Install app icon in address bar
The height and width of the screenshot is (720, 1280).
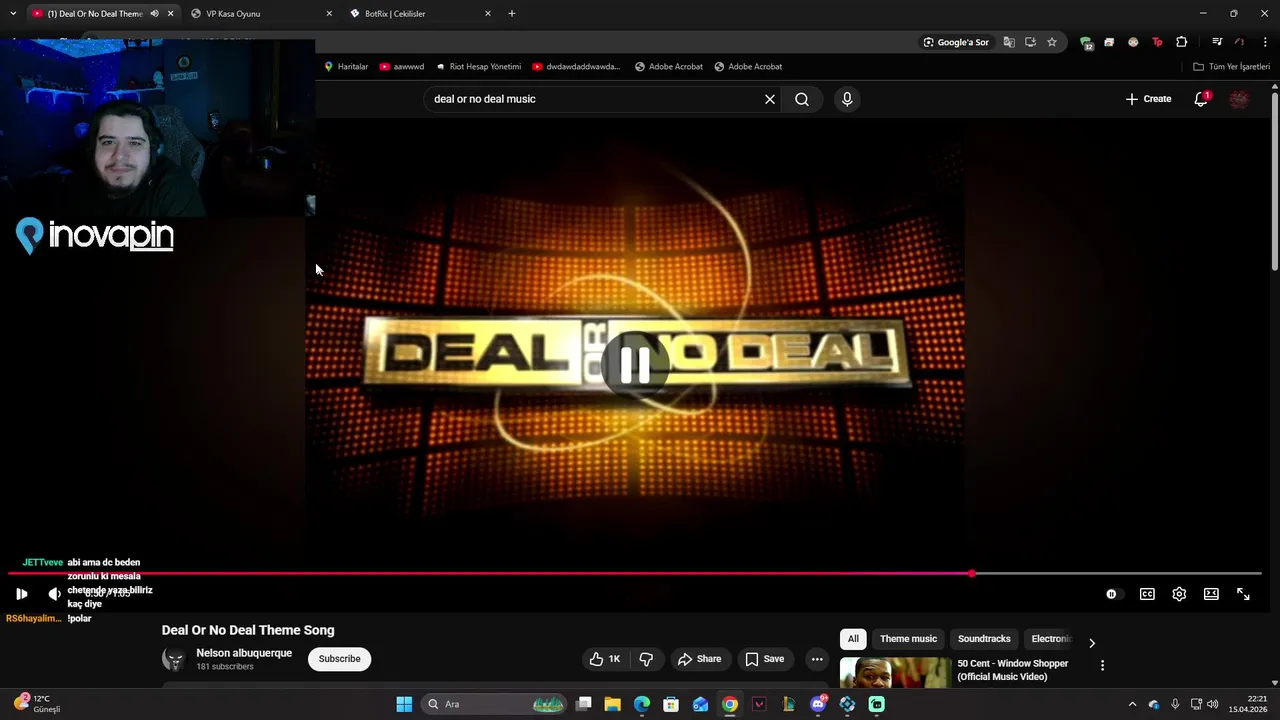(x=1030, y=42)
